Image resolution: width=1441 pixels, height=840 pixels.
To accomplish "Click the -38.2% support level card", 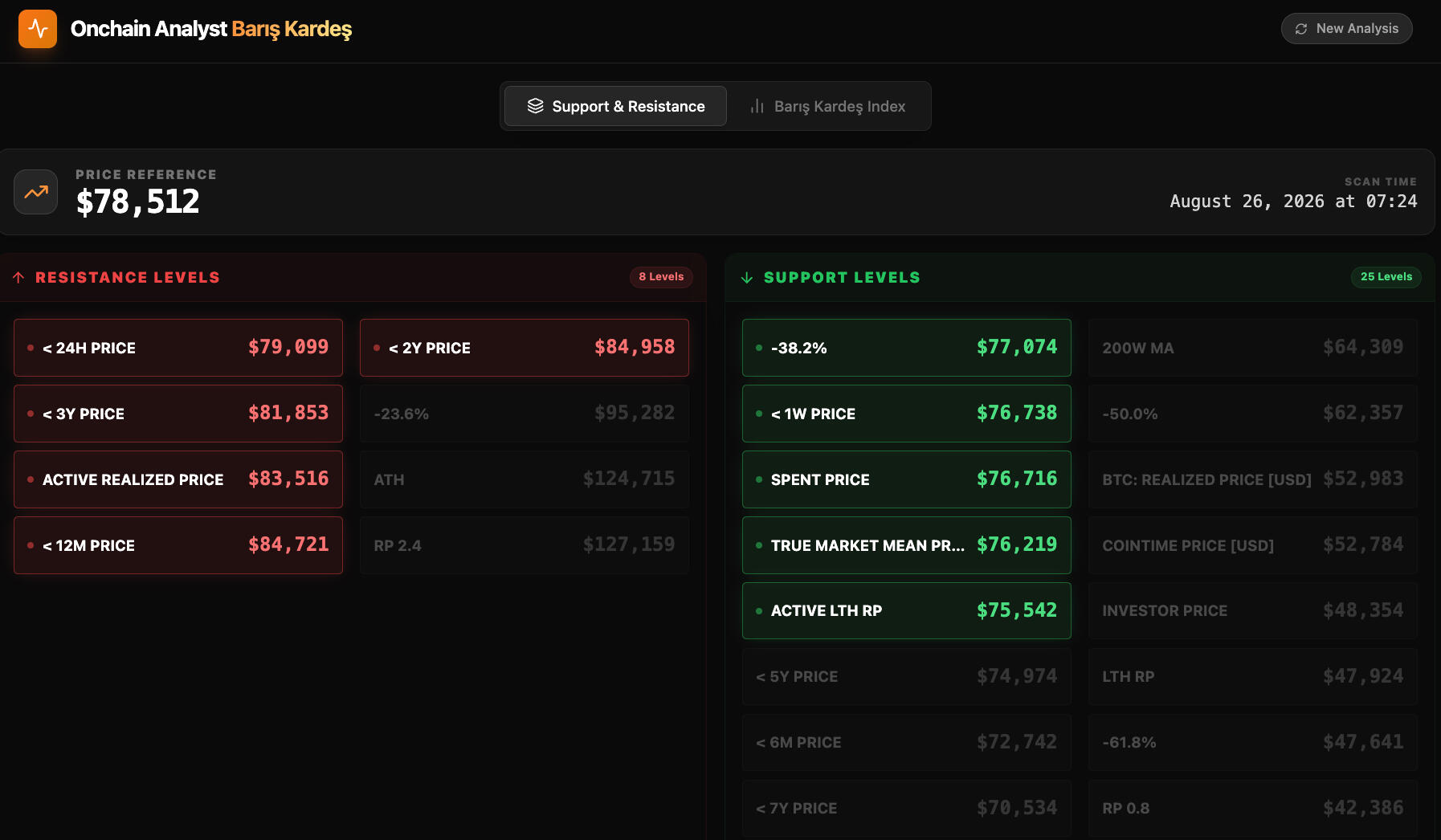I will 907,348.
